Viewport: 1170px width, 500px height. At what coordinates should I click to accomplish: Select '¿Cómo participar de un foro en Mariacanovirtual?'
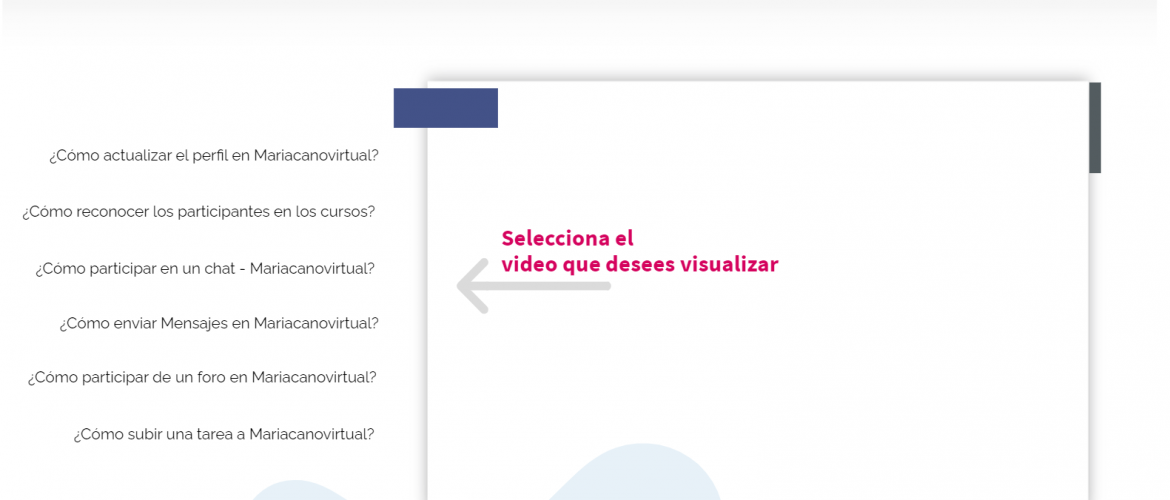coord(202,378)
